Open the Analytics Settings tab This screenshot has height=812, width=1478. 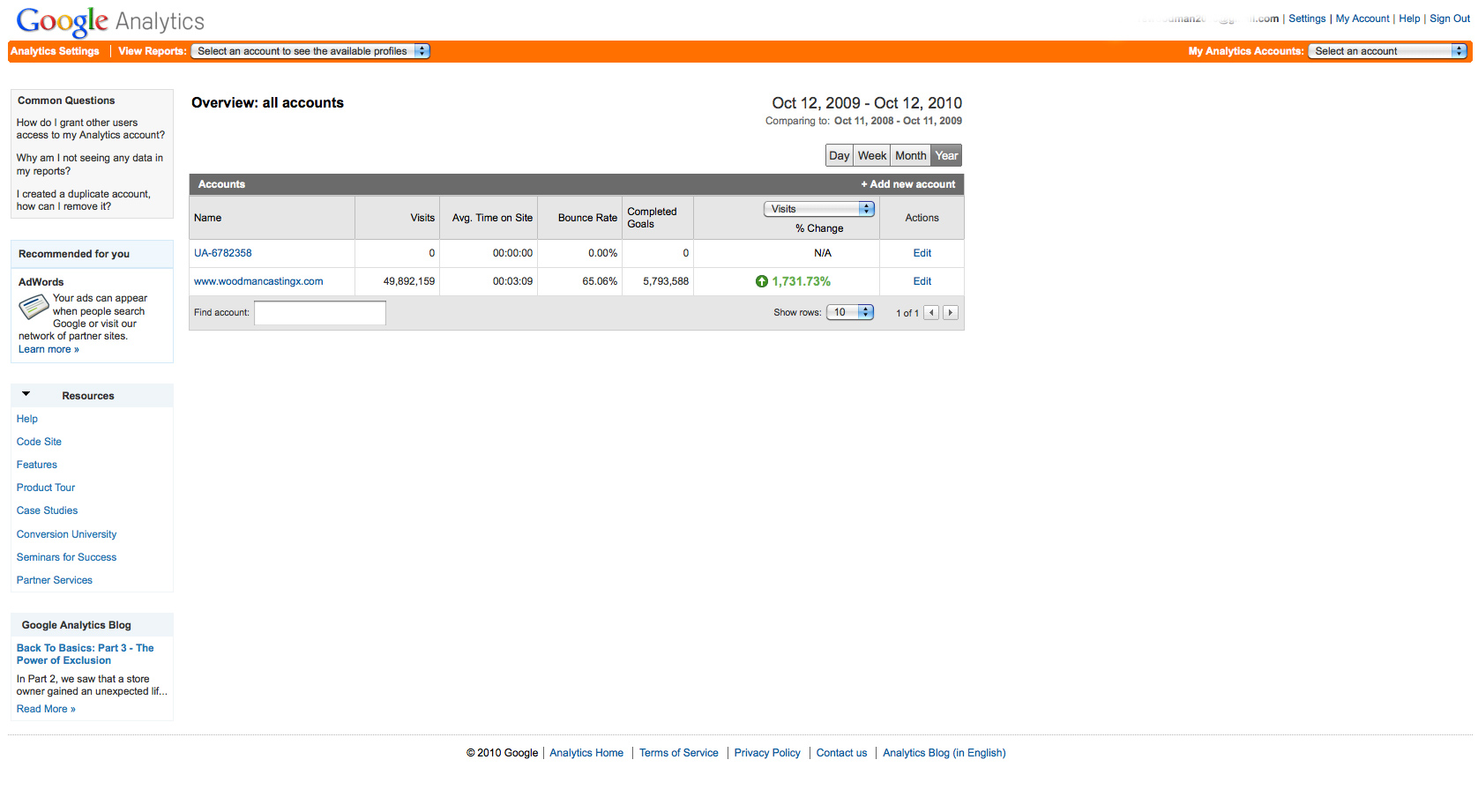[55, 51]
